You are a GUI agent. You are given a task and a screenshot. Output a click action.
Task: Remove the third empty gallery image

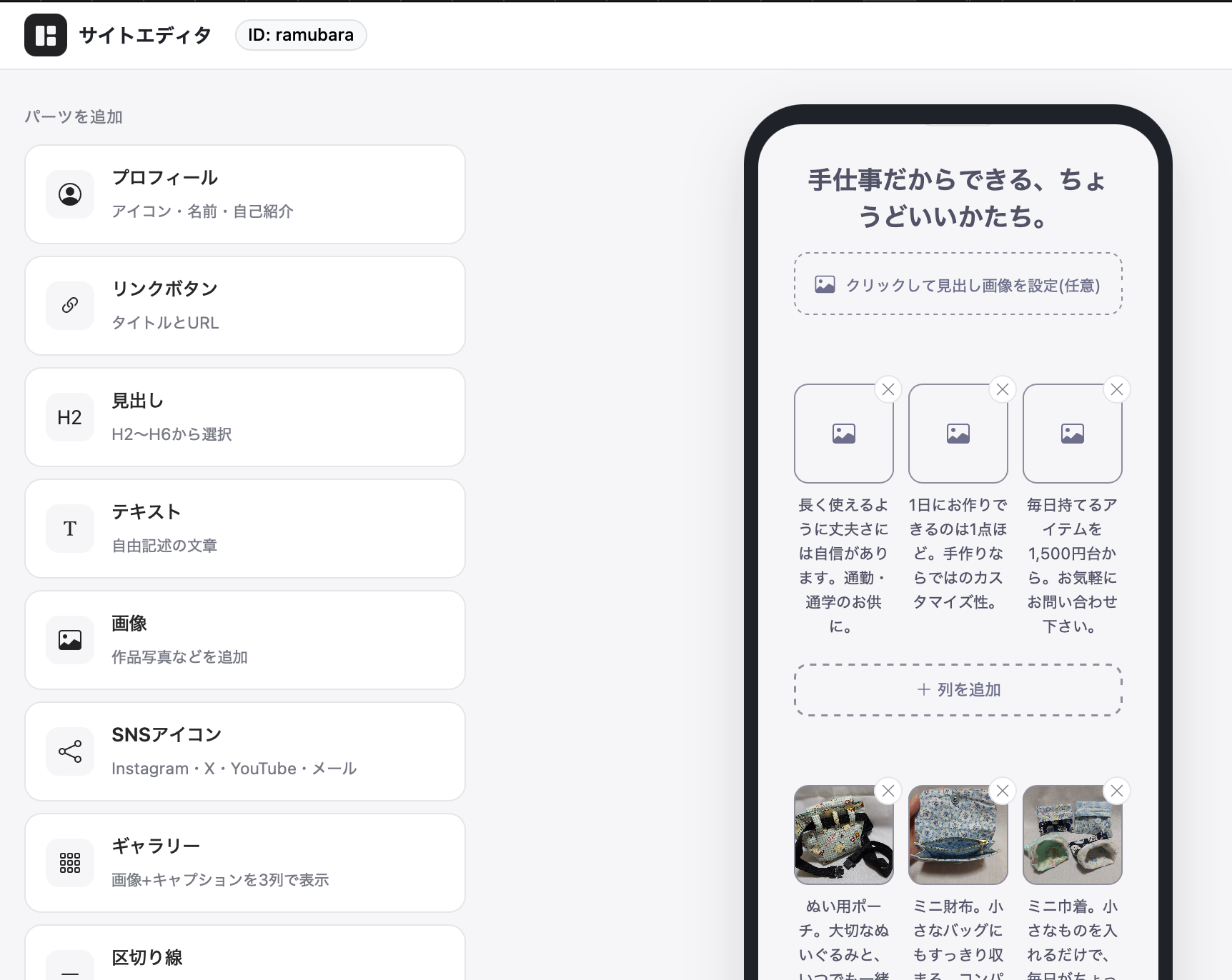(x=1117, y=389)
